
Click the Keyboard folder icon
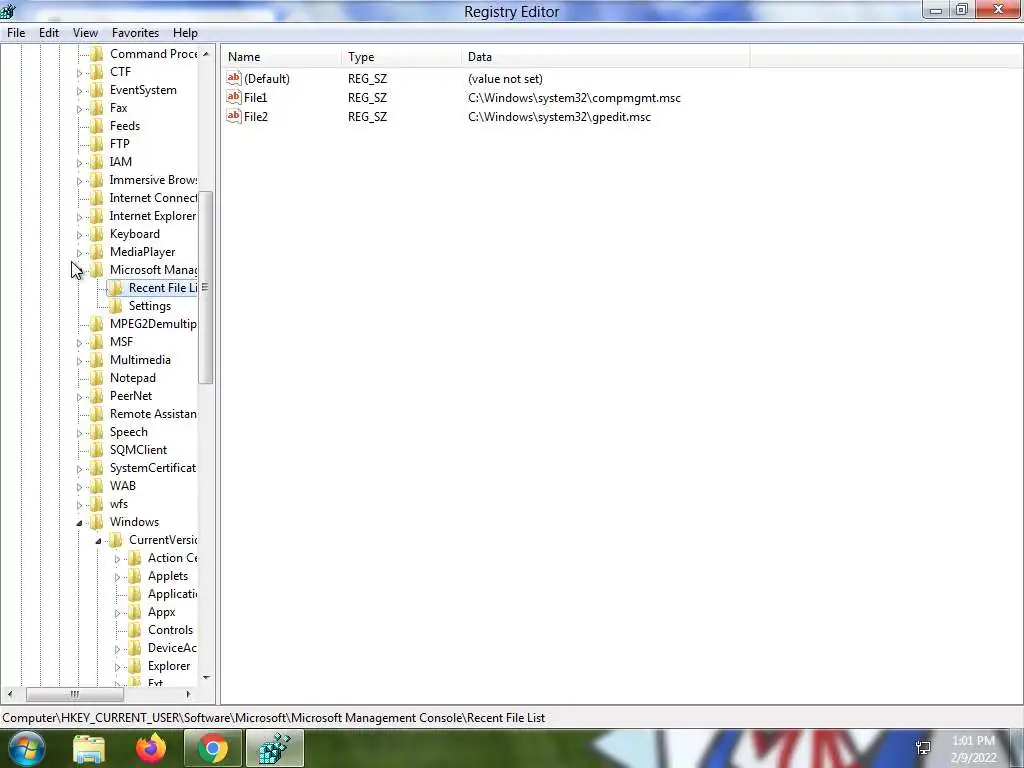(x=97, y=234)
